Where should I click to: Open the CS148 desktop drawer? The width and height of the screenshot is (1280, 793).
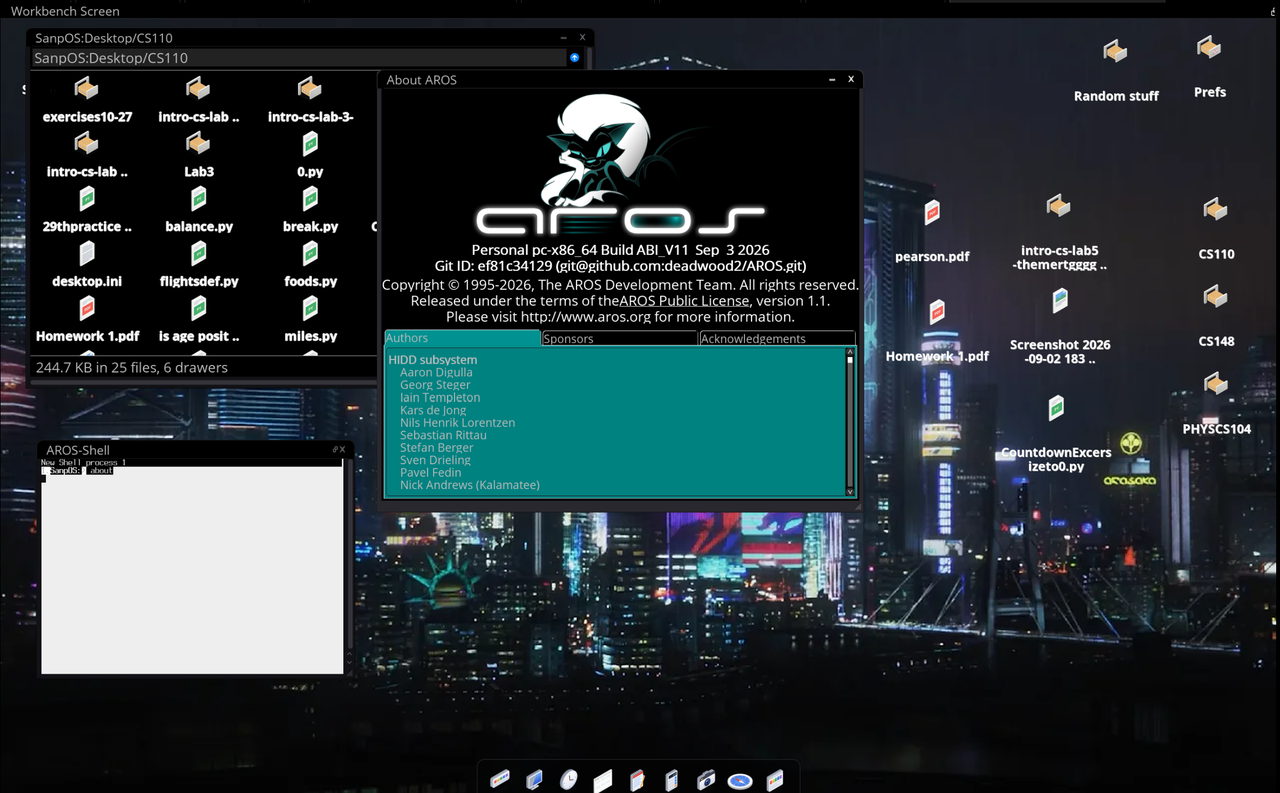click(x=1216, y=316)
